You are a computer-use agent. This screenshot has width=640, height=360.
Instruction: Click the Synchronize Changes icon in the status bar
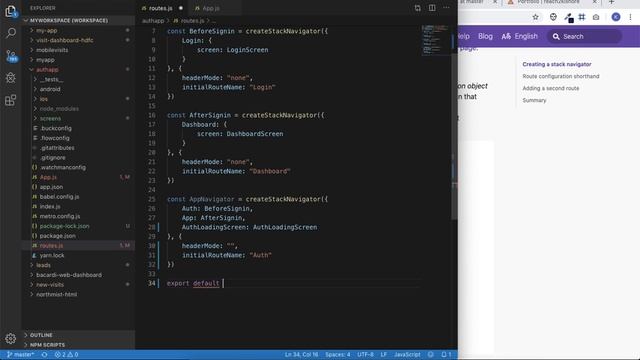(44, 355)
